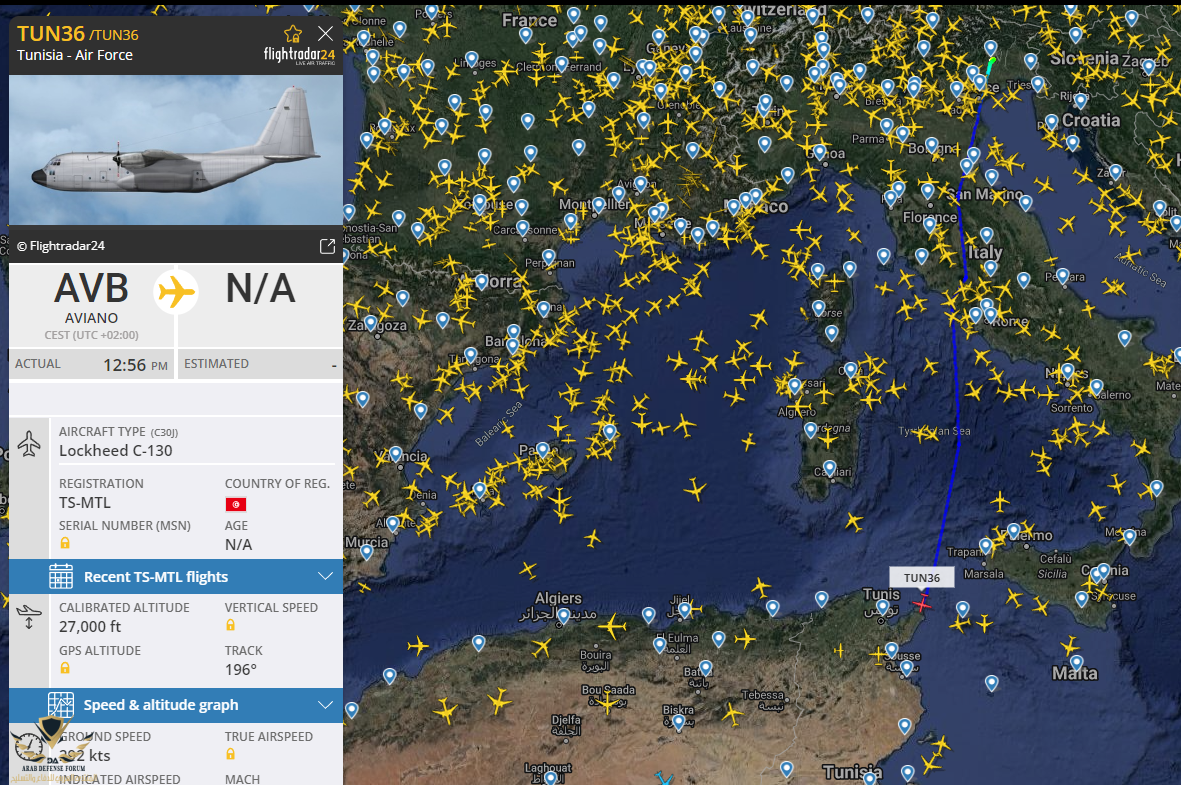Click the flightradar24 logo

coord(299,55)
